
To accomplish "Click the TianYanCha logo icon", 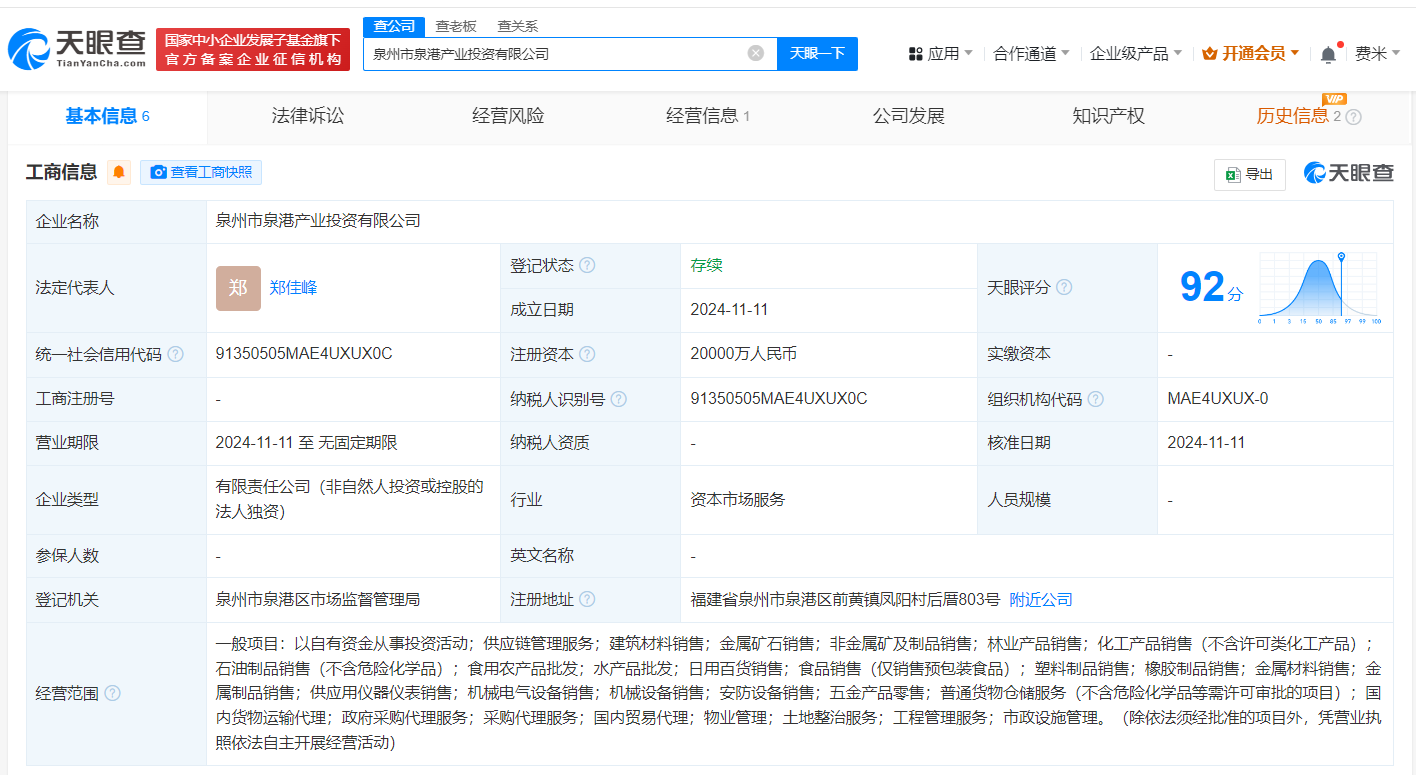I will pyautogui.click(x=30, y=49).
